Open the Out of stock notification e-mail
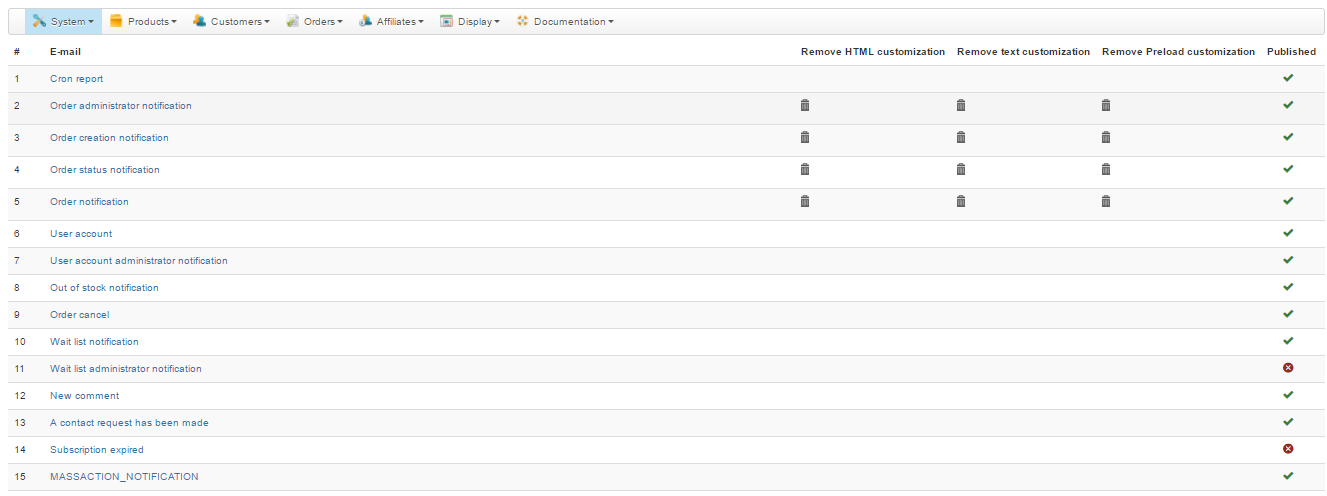 click(x=104, y=288)
